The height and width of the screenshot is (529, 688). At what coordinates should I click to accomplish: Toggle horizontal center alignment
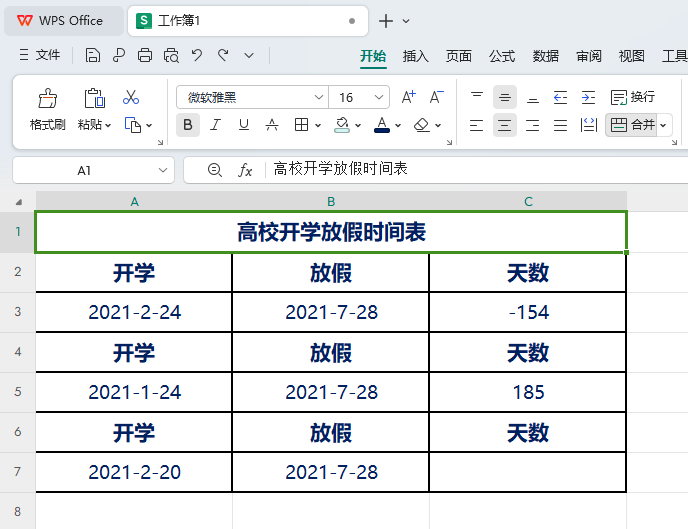pos(505,125)
